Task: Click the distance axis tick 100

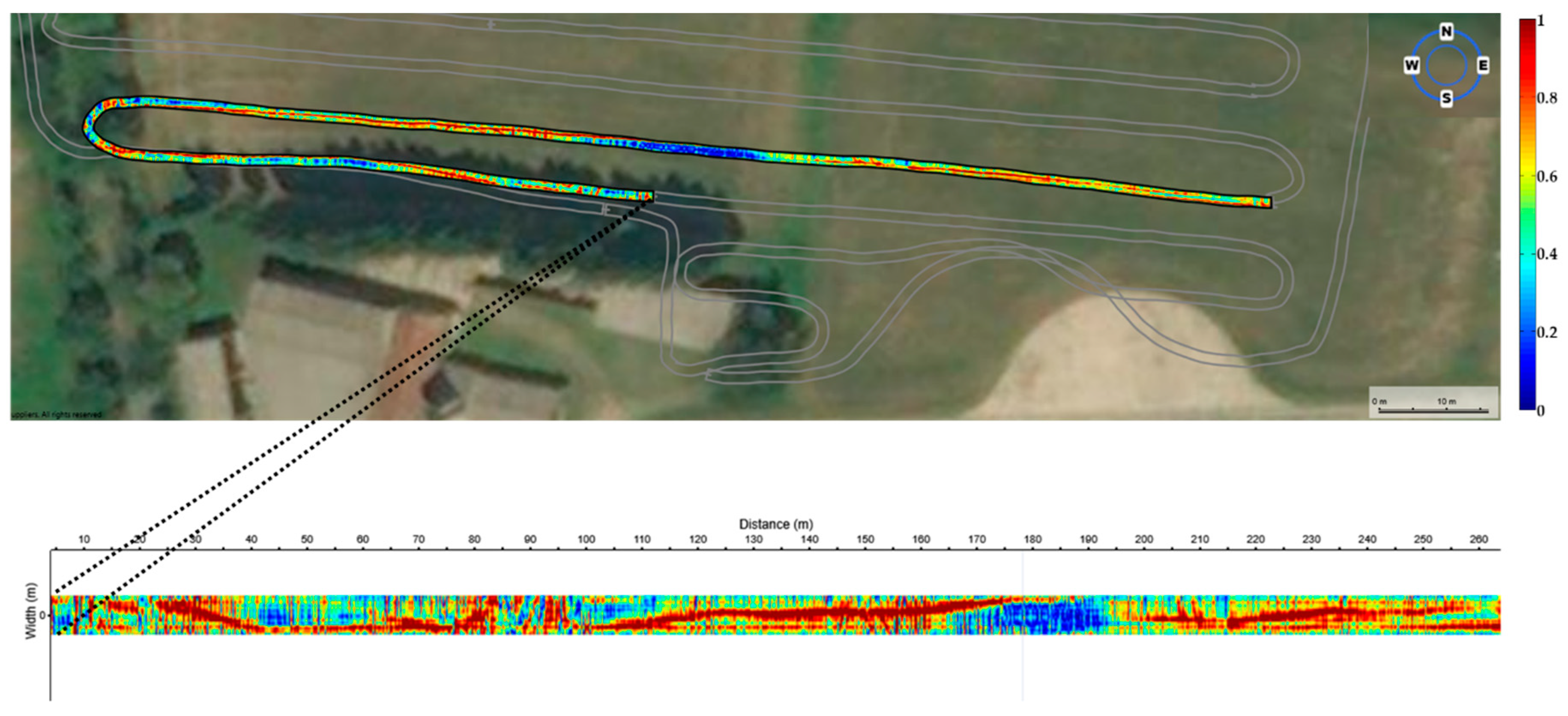Action: click(x=586, y=539)
